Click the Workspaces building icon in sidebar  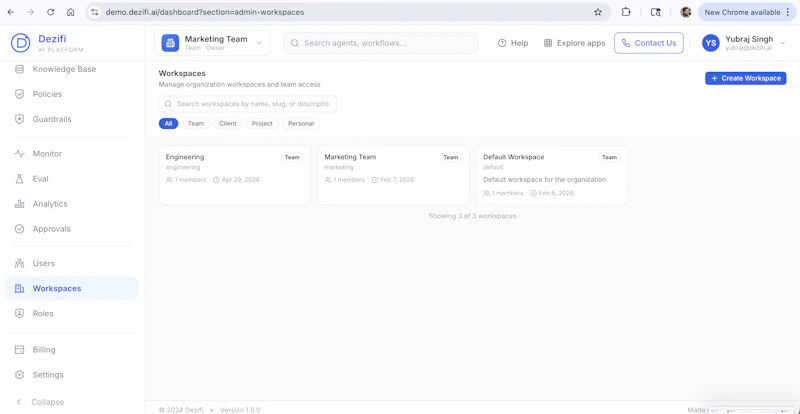(19, 288)
